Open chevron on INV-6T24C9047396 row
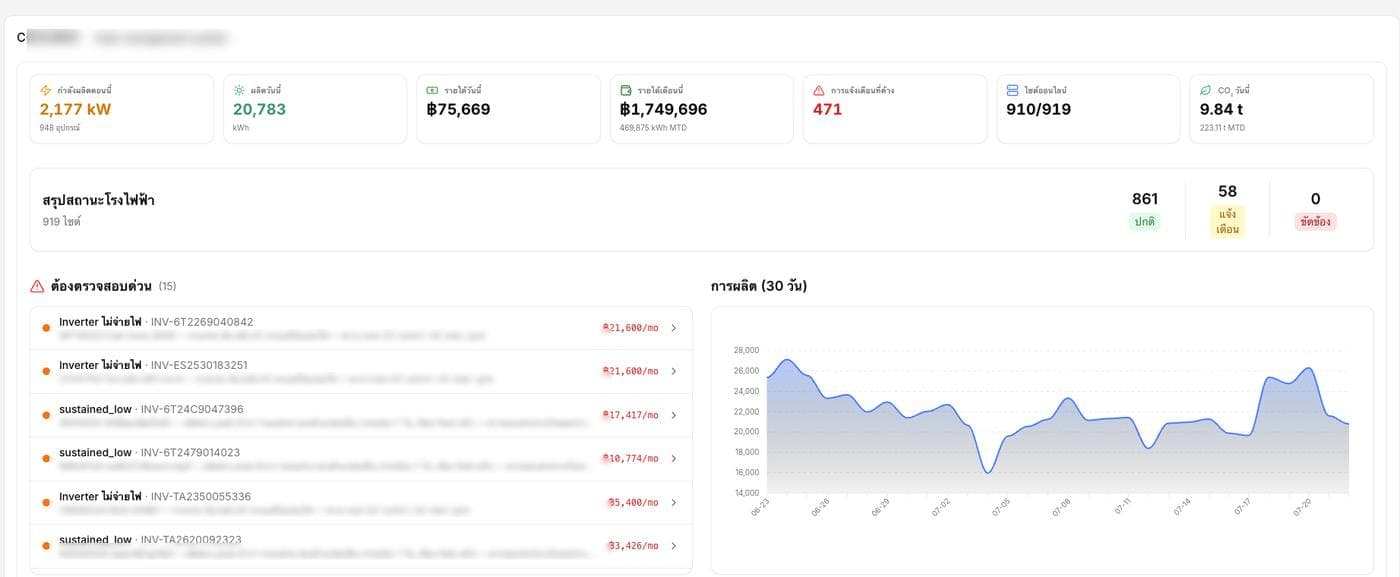Screen dimensions: 1400x577 click(673, 415)
